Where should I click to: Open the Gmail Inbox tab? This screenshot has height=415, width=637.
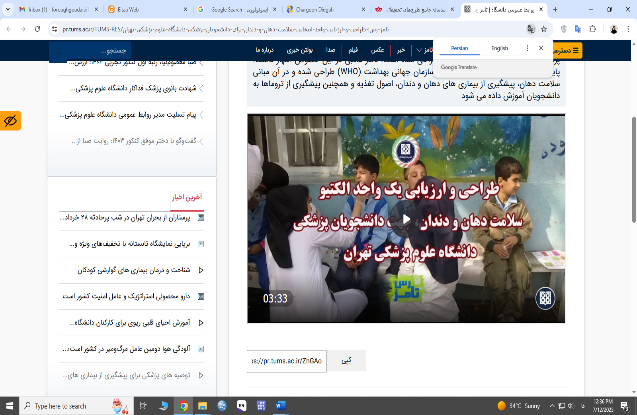58,9
